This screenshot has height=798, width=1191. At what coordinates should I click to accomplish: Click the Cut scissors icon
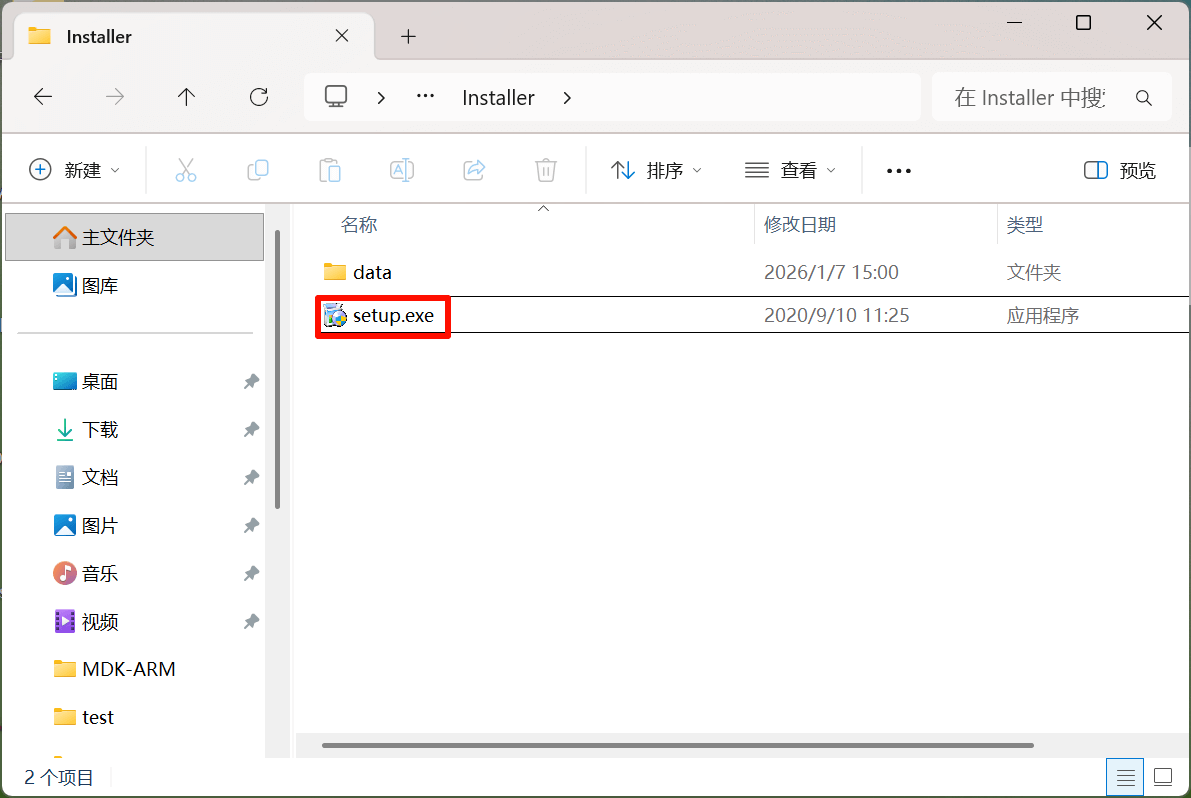pos(186,170)
